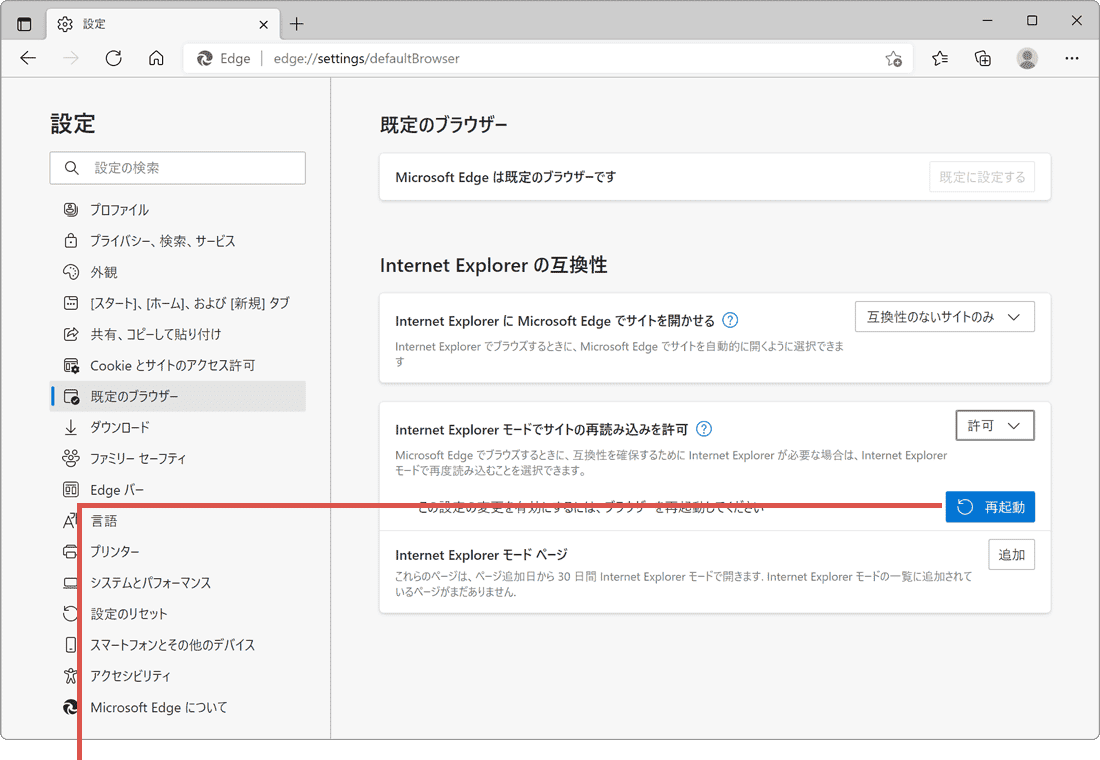Open the Favorites list icon
Image resolution: width=1100 pixels, height=760 pixels.
click(x=940, y=58)
